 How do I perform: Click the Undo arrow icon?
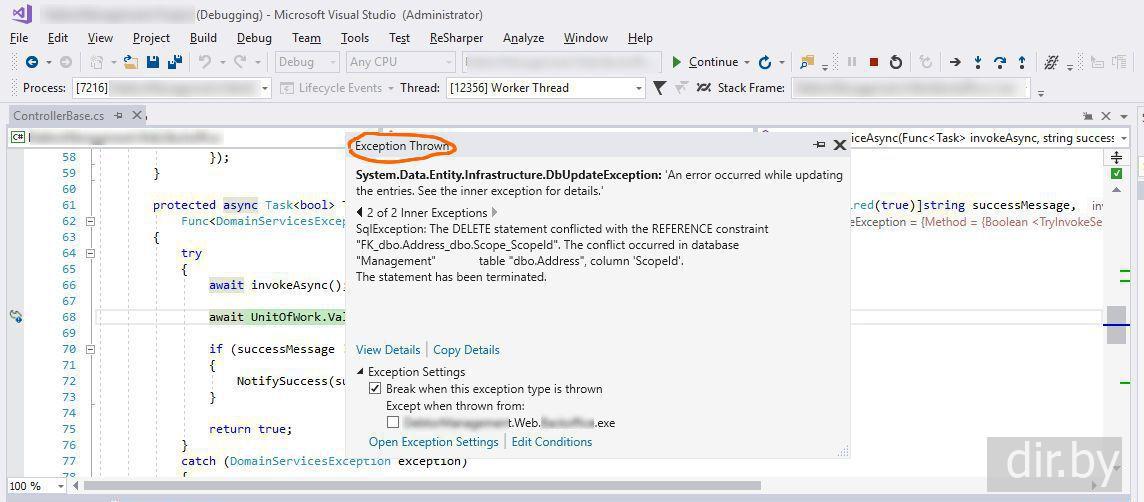click(204, 62)
